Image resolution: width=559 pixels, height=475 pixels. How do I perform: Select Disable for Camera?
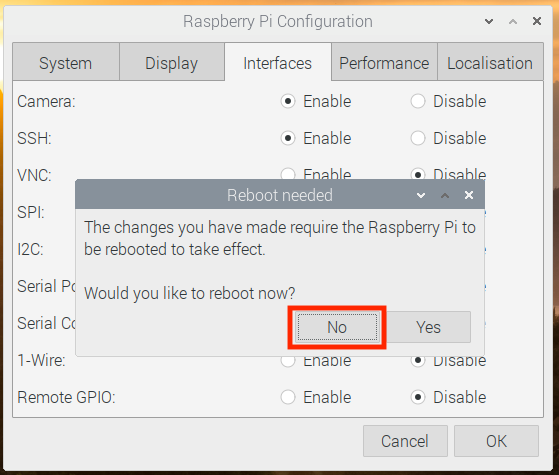[x=418, y=101]
